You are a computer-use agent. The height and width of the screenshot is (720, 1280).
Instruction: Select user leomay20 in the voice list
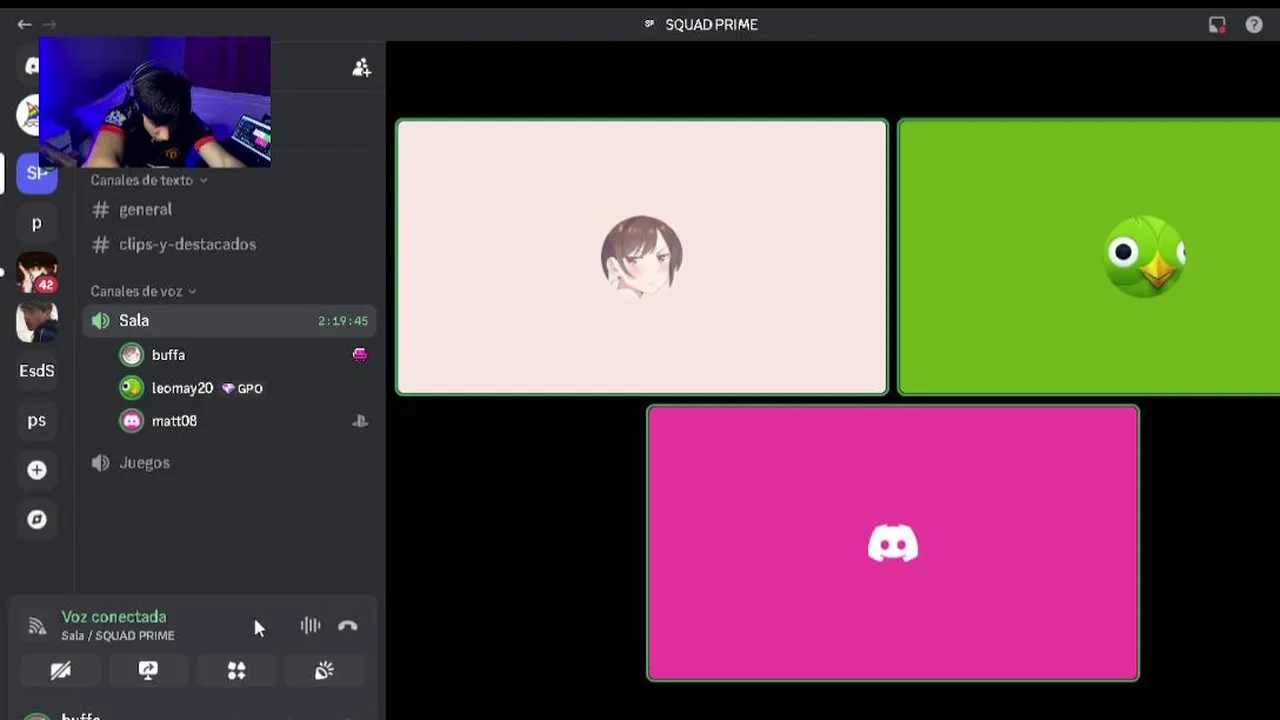[x=243, y=388]
